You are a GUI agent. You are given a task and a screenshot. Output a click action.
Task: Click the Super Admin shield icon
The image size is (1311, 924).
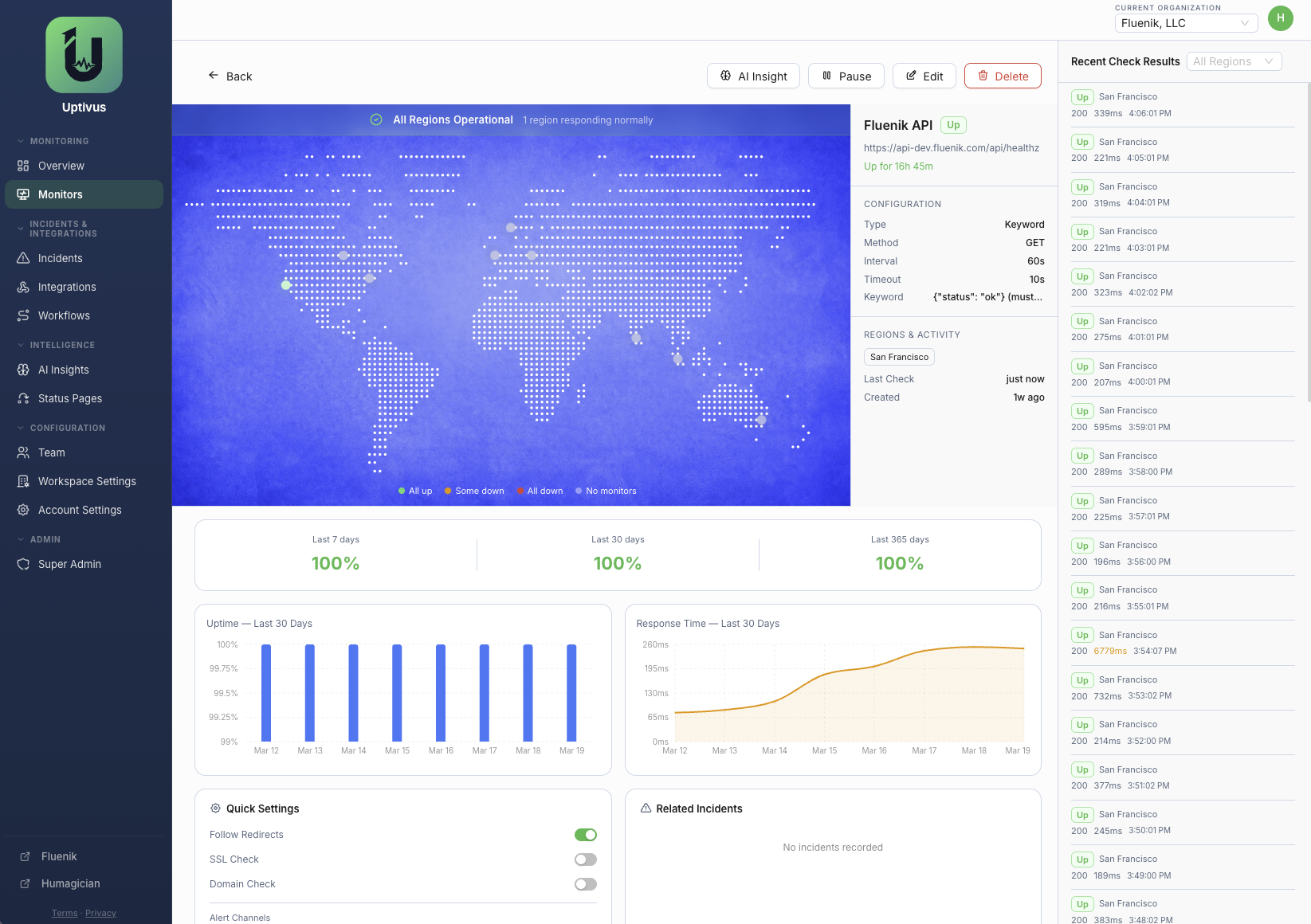(x=23, y=564)
